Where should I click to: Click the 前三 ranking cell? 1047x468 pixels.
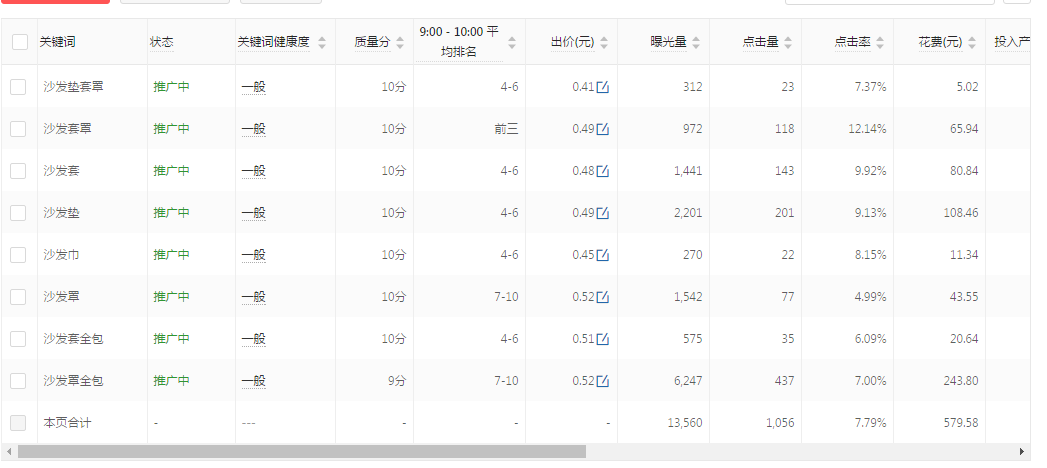click(x=506, y=129)
